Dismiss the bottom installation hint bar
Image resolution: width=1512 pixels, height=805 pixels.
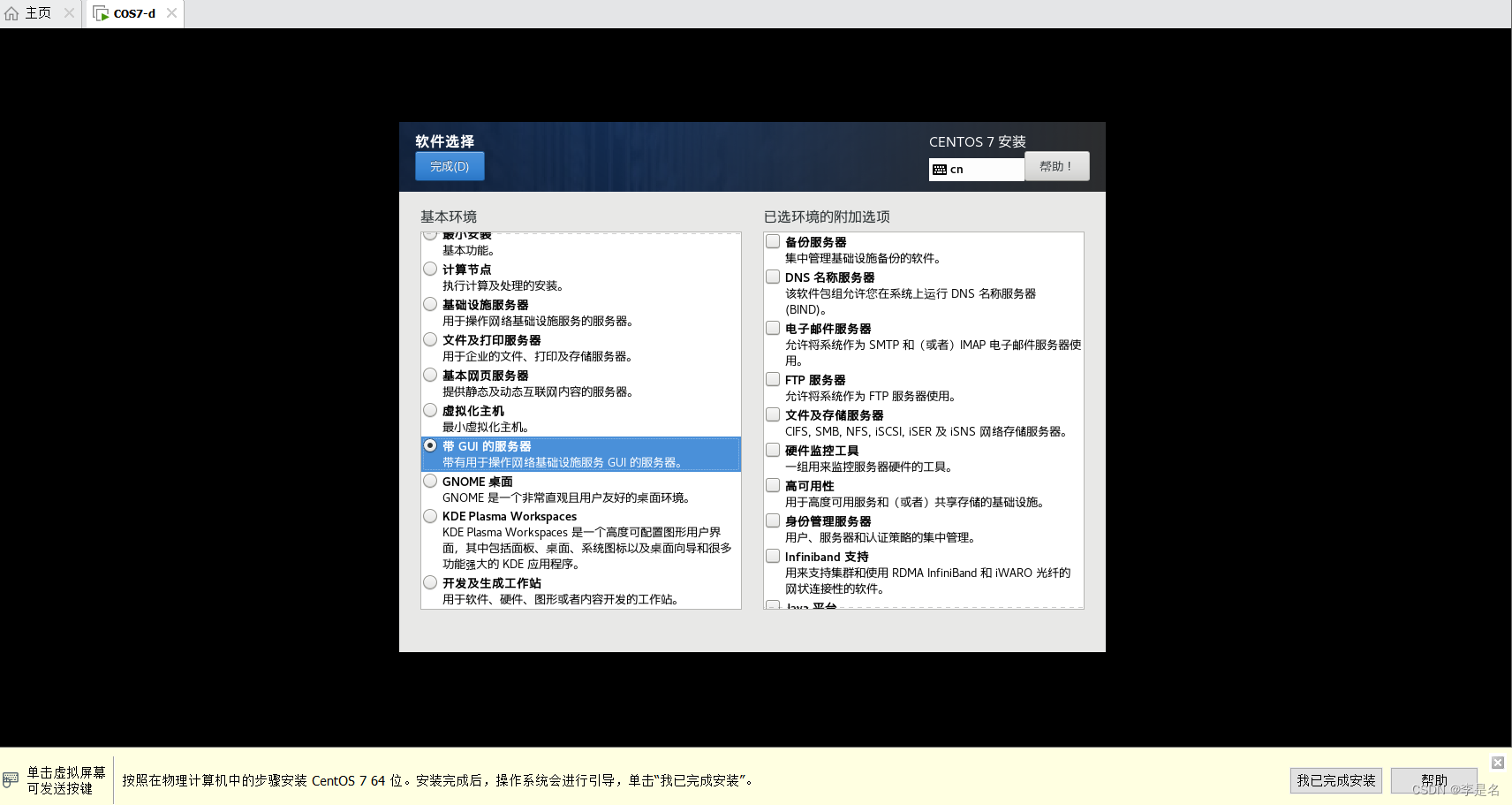1498,763
